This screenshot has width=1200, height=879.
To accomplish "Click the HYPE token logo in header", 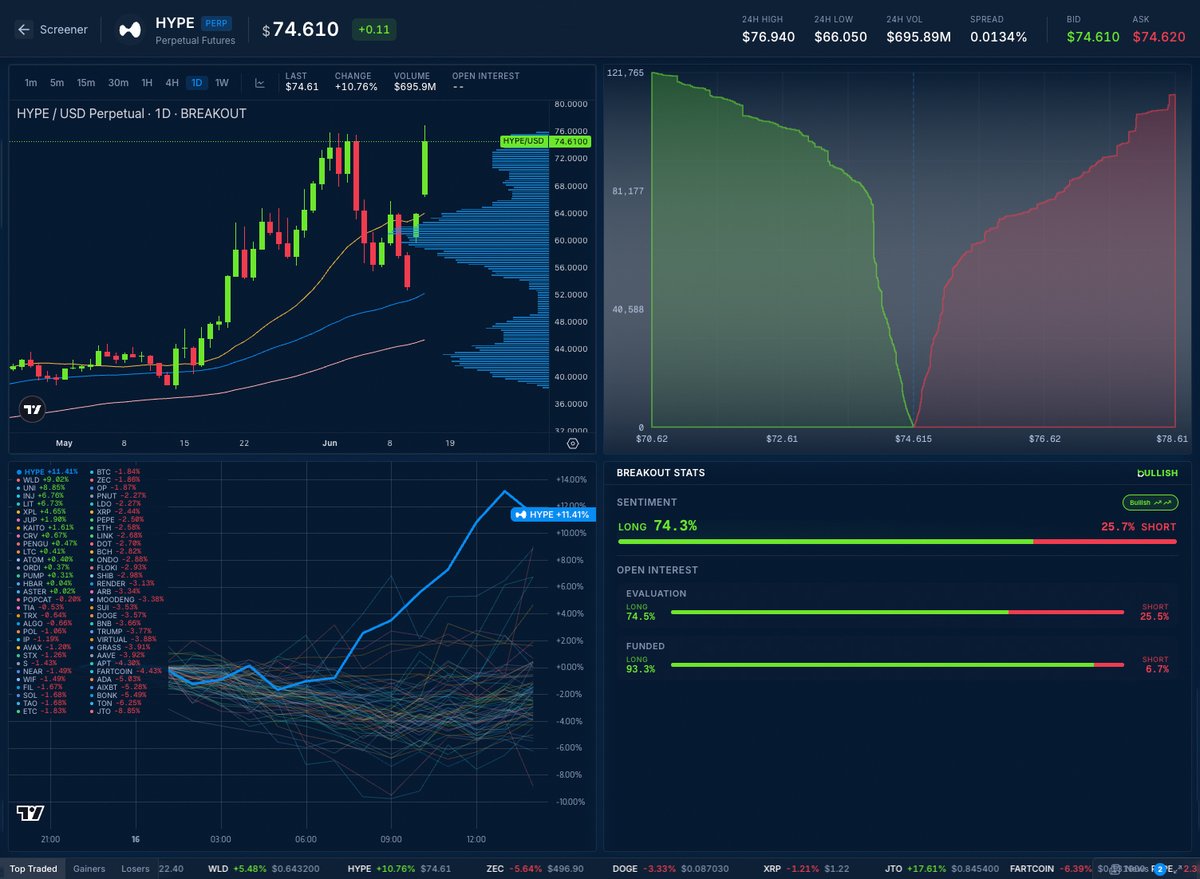I will coord(130,30).
